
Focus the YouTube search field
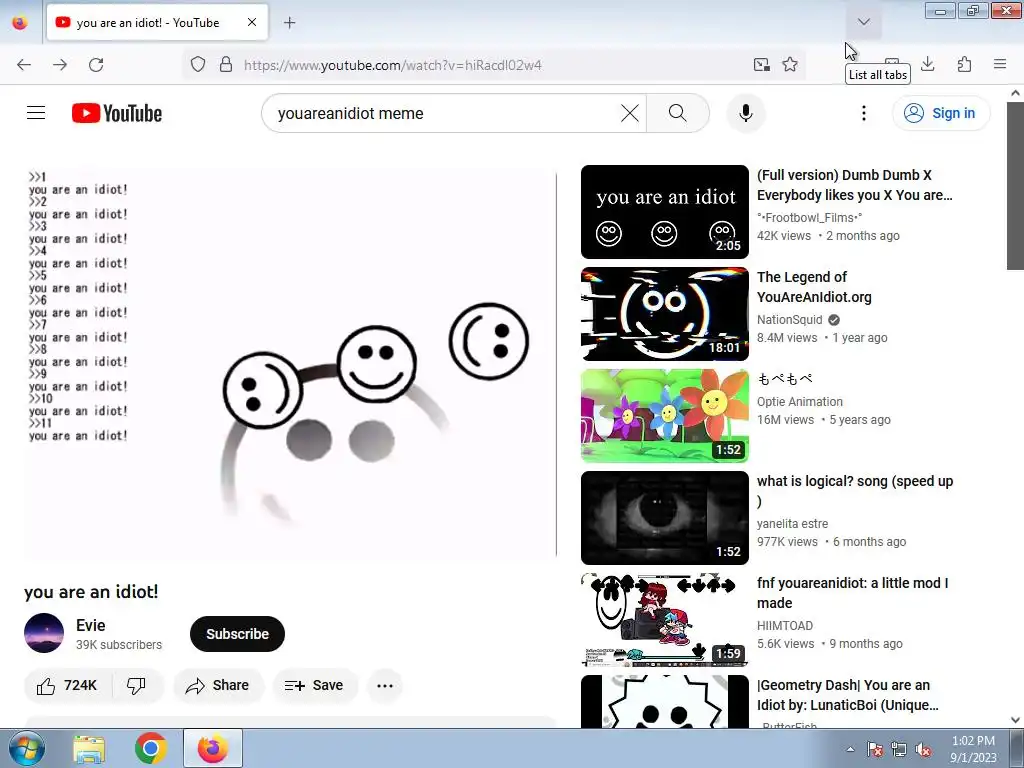pyautogui.click(x=444, y=113)
